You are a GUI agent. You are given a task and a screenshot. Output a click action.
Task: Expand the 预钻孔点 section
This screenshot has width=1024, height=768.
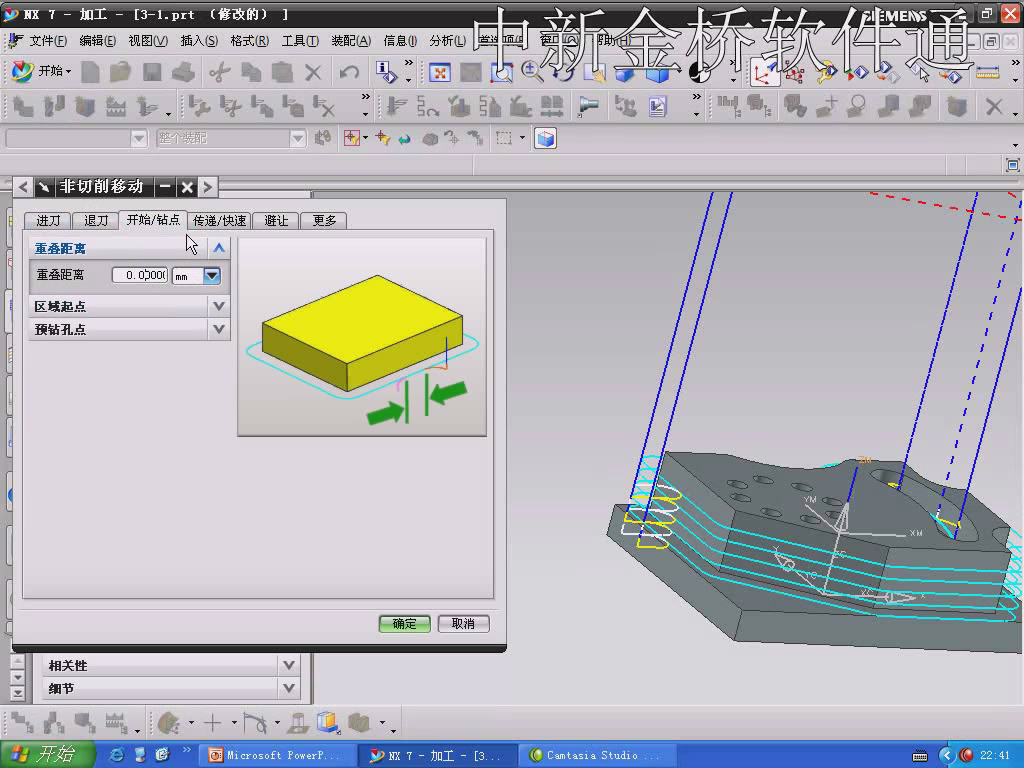(x=219, y=329)
